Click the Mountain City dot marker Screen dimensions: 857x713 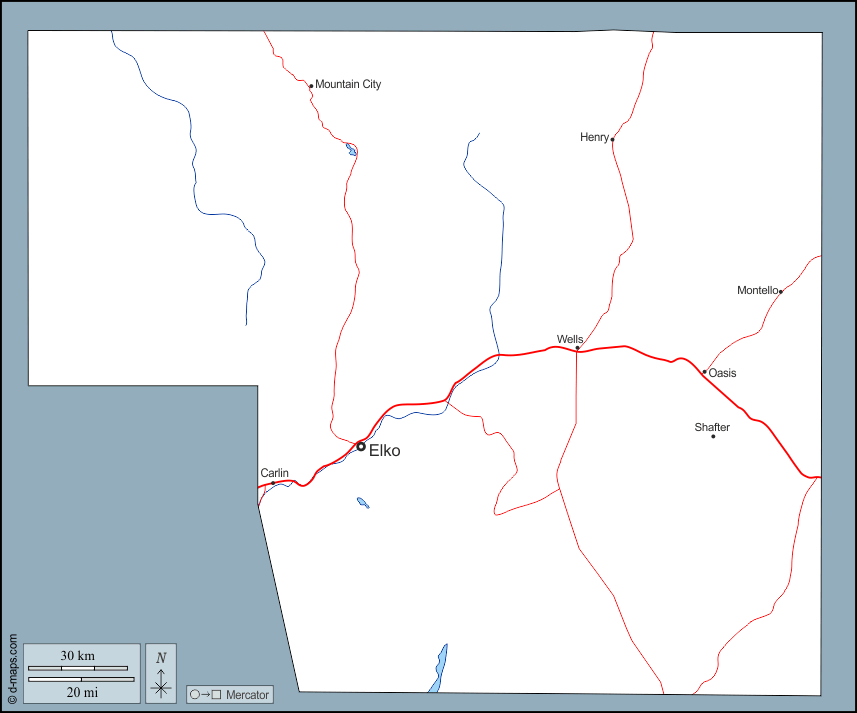click(311, 86)
